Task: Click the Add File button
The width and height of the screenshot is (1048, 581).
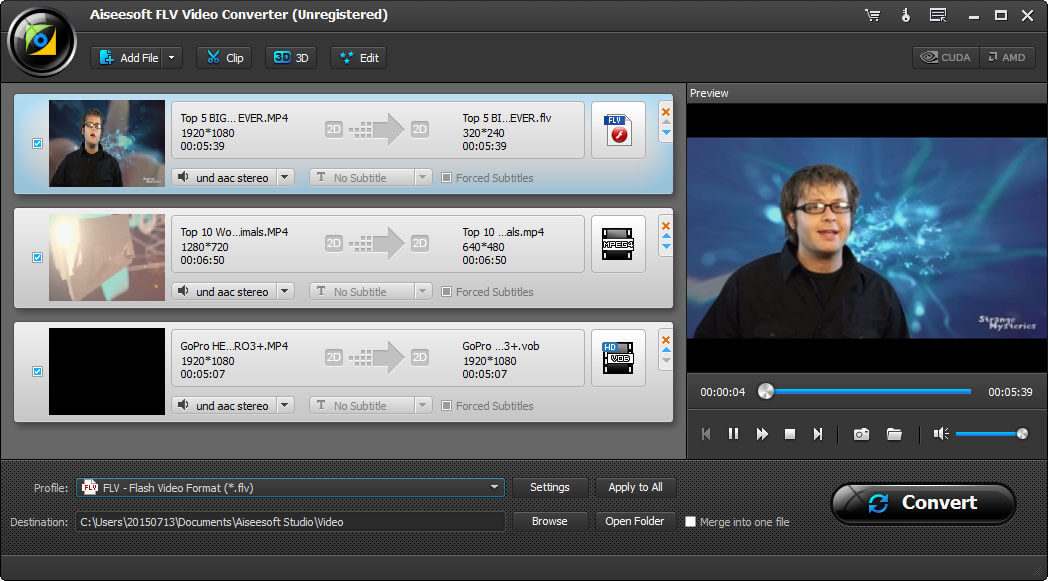Action: (128, 57)
